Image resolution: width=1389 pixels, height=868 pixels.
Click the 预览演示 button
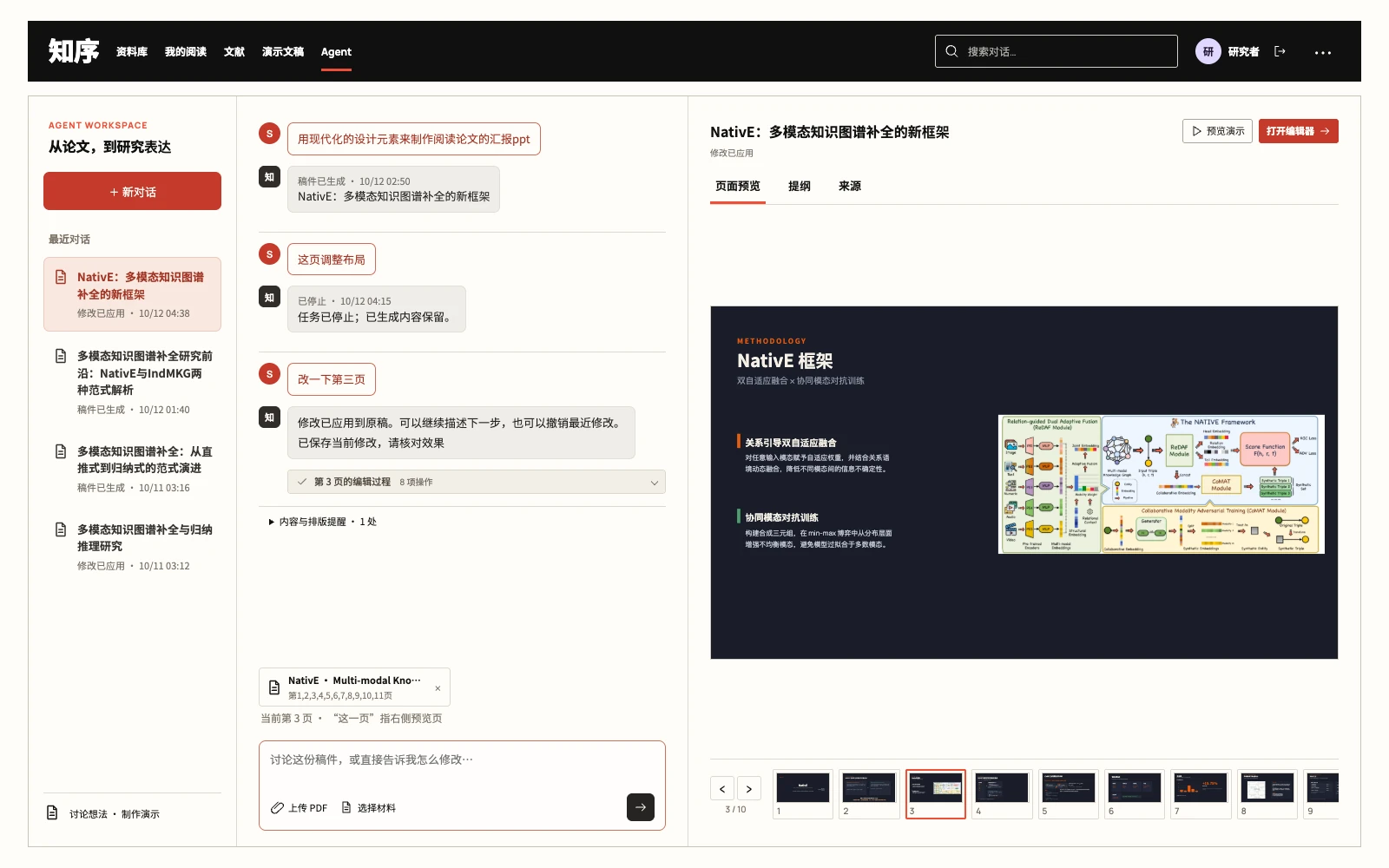pyautogui.click(x=1217, y=131)
